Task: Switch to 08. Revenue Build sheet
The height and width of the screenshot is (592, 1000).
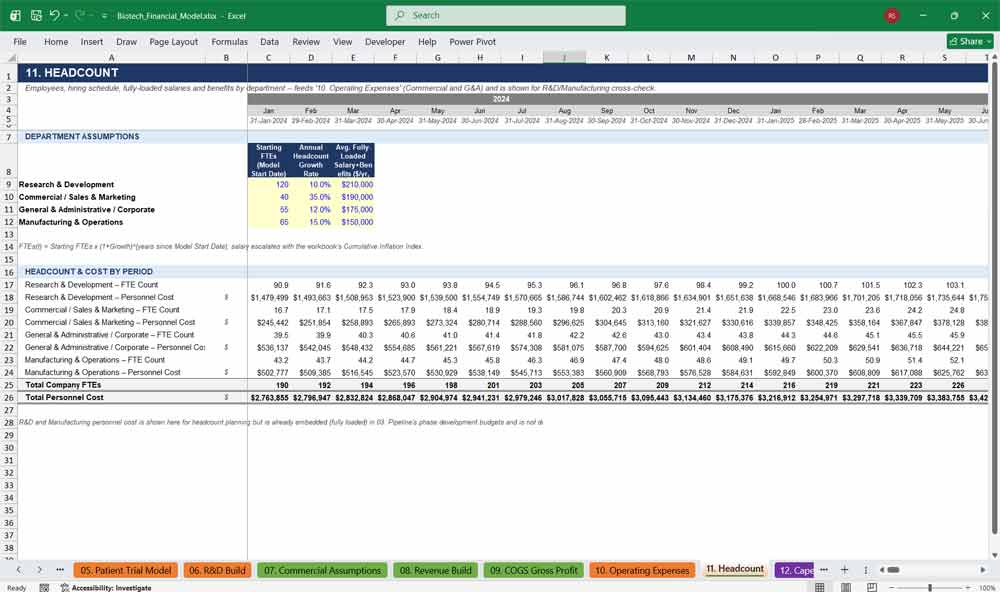Action: pyautogui.click(x=436, y=570)
